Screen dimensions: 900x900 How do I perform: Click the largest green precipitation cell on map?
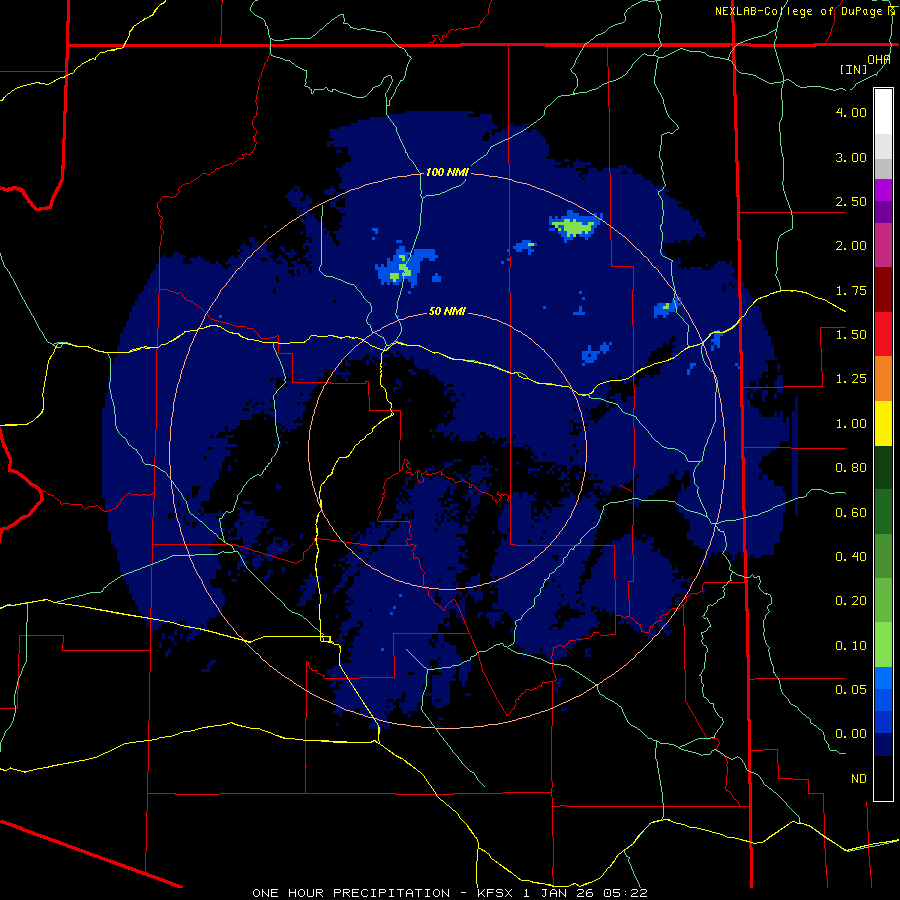(x=575, y=227)
